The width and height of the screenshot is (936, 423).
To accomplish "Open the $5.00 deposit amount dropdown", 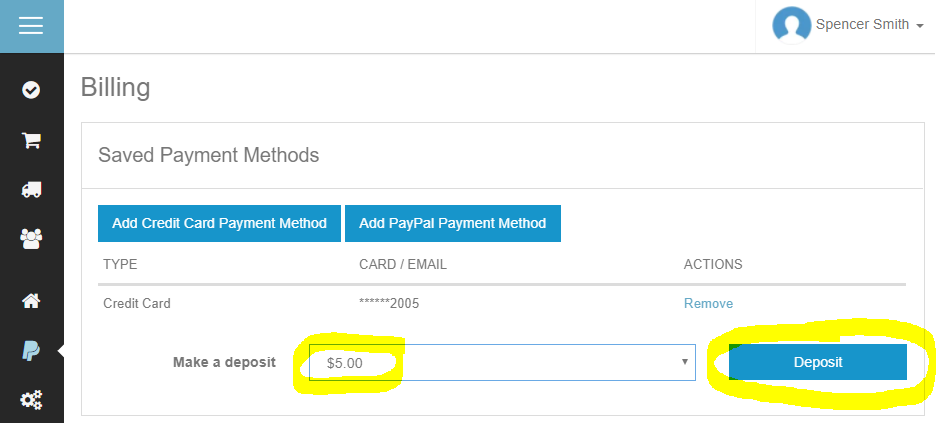I will click(502, 362).
